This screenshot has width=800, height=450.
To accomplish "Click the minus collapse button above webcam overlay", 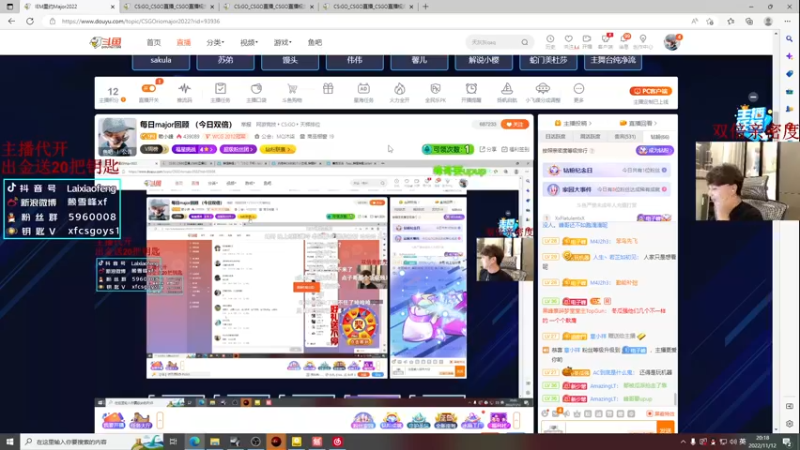I will [753, 97].
